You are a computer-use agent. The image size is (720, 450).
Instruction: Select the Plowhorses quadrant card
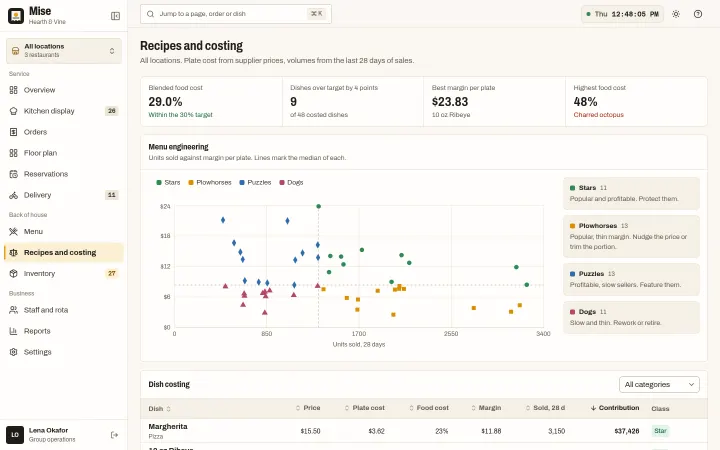[631, 236]
